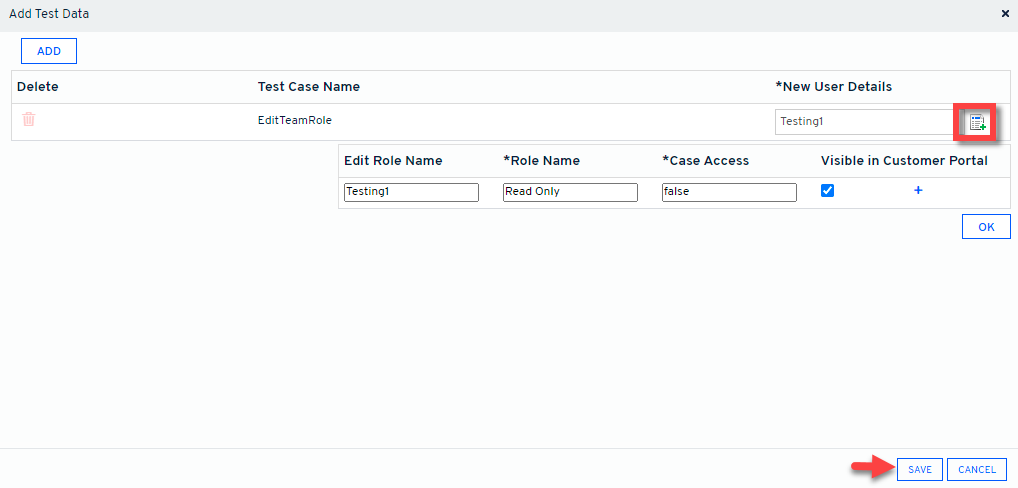Screen dimensions: 1018x488
Task: Click the Delete column header
Action: coord(38,87)
